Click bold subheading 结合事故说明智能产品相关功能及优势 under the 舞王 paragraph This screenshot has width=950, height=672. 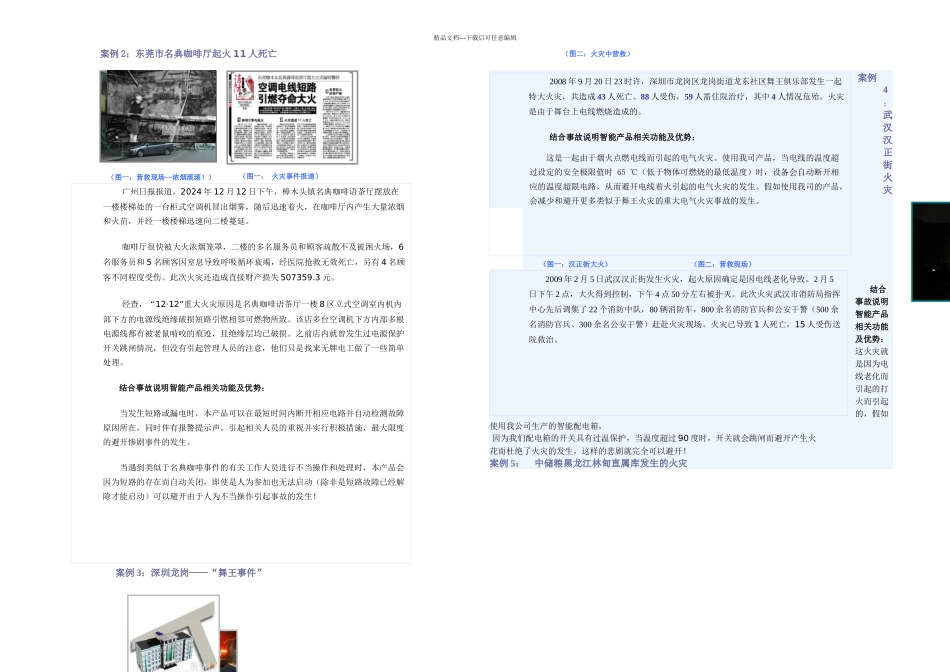(622, 137)
